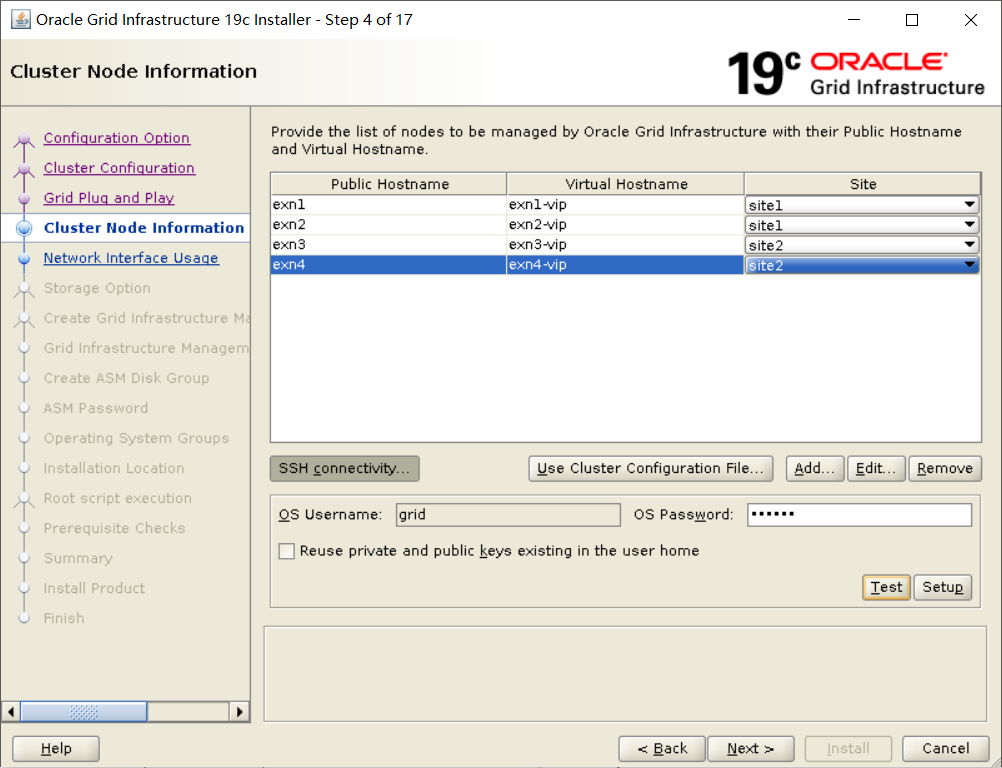Maximize the installer window
The image size is (1002, 768).
[x=912, y=20]
